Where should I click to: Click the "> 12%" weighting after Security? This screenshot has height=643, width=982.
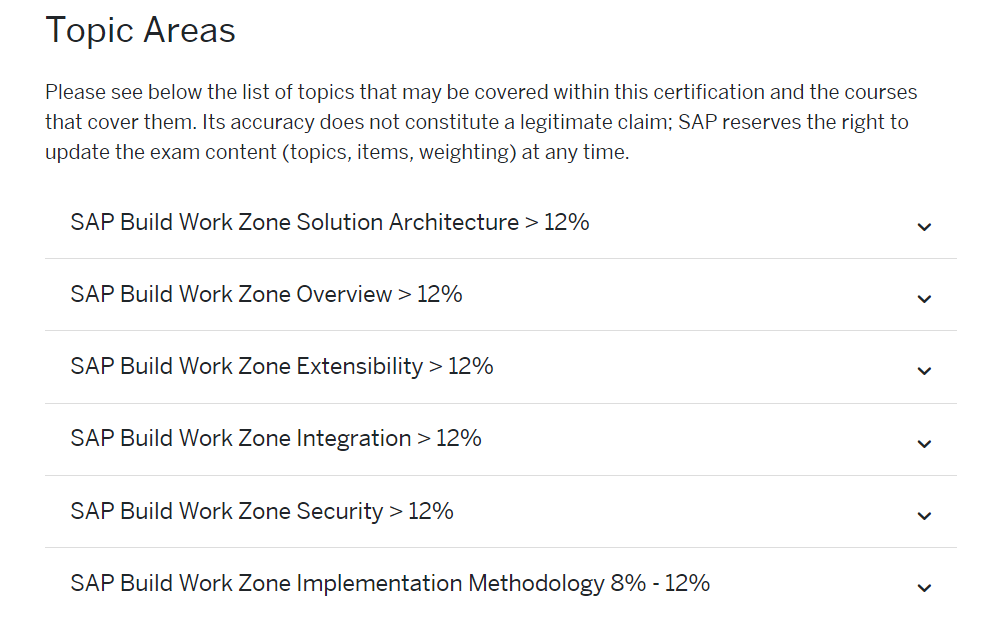tap(421, 511)
